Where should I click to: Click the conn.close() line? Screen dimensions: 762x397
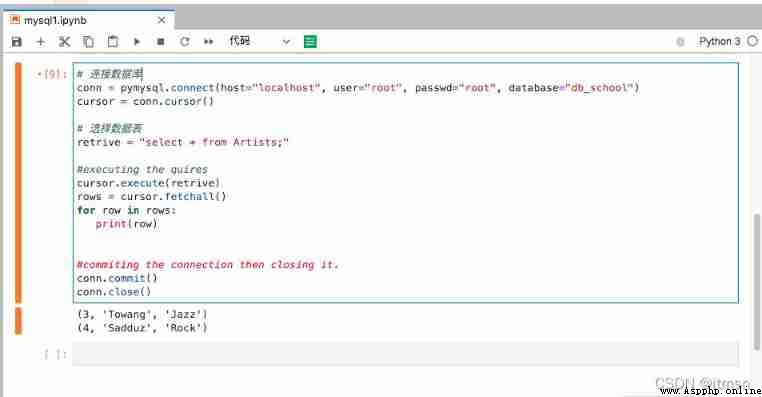point(114,292)
